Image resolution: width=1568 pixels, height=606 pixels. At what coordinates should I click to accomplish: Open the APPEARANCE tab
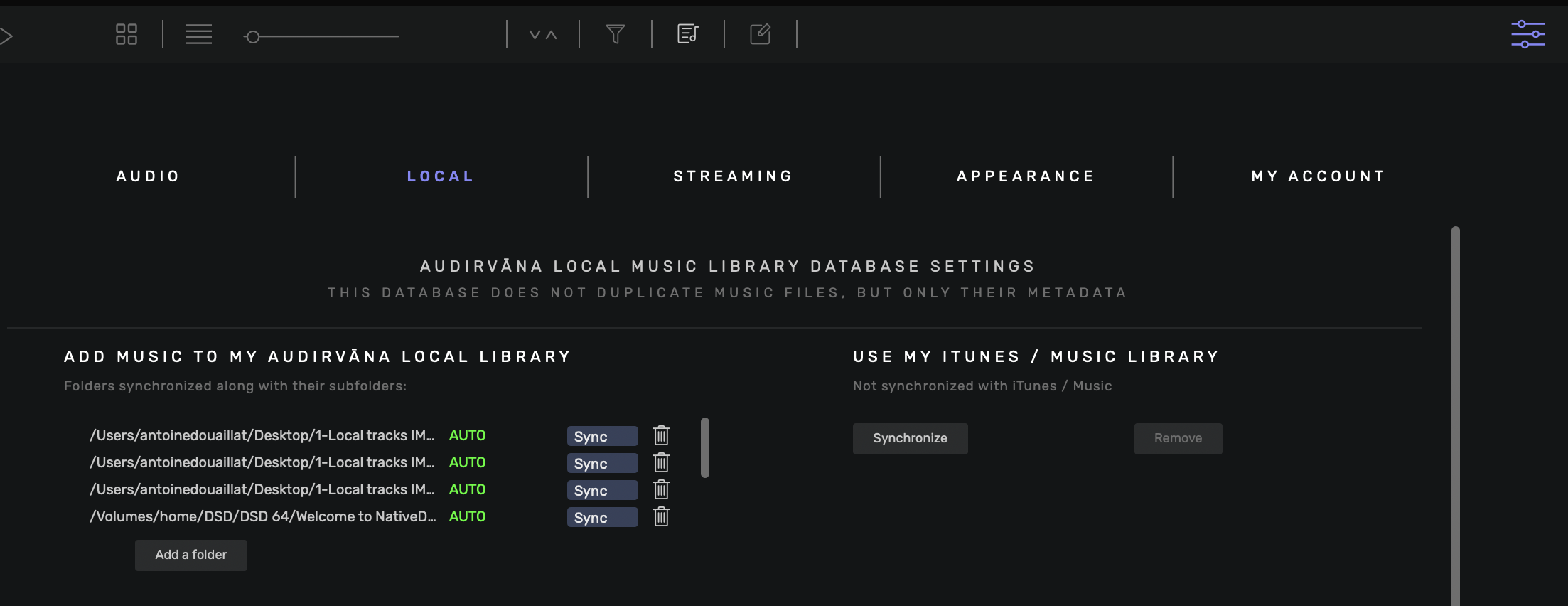coord(1026,176)
